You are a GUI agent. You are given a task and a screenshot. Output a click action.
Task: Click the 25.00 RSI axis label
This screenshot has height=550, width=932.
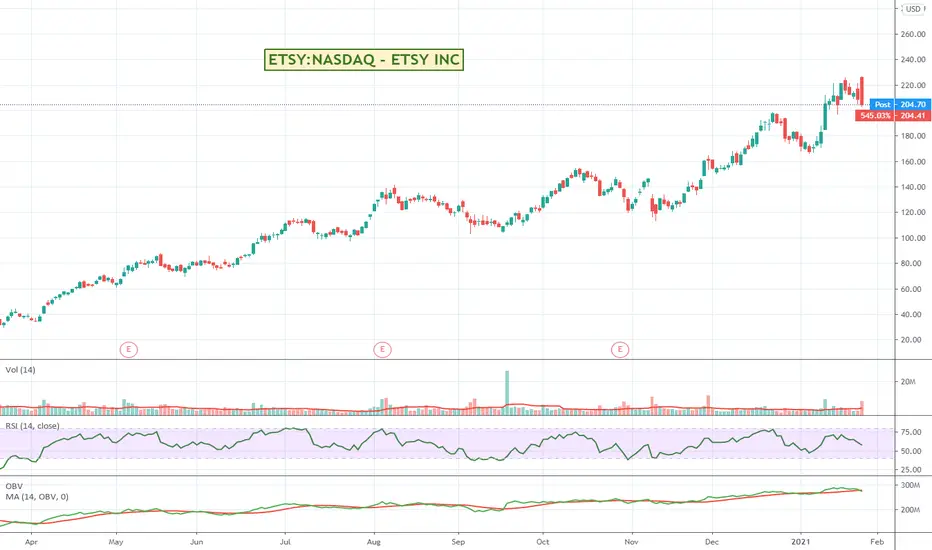click(x=912, y=470)
